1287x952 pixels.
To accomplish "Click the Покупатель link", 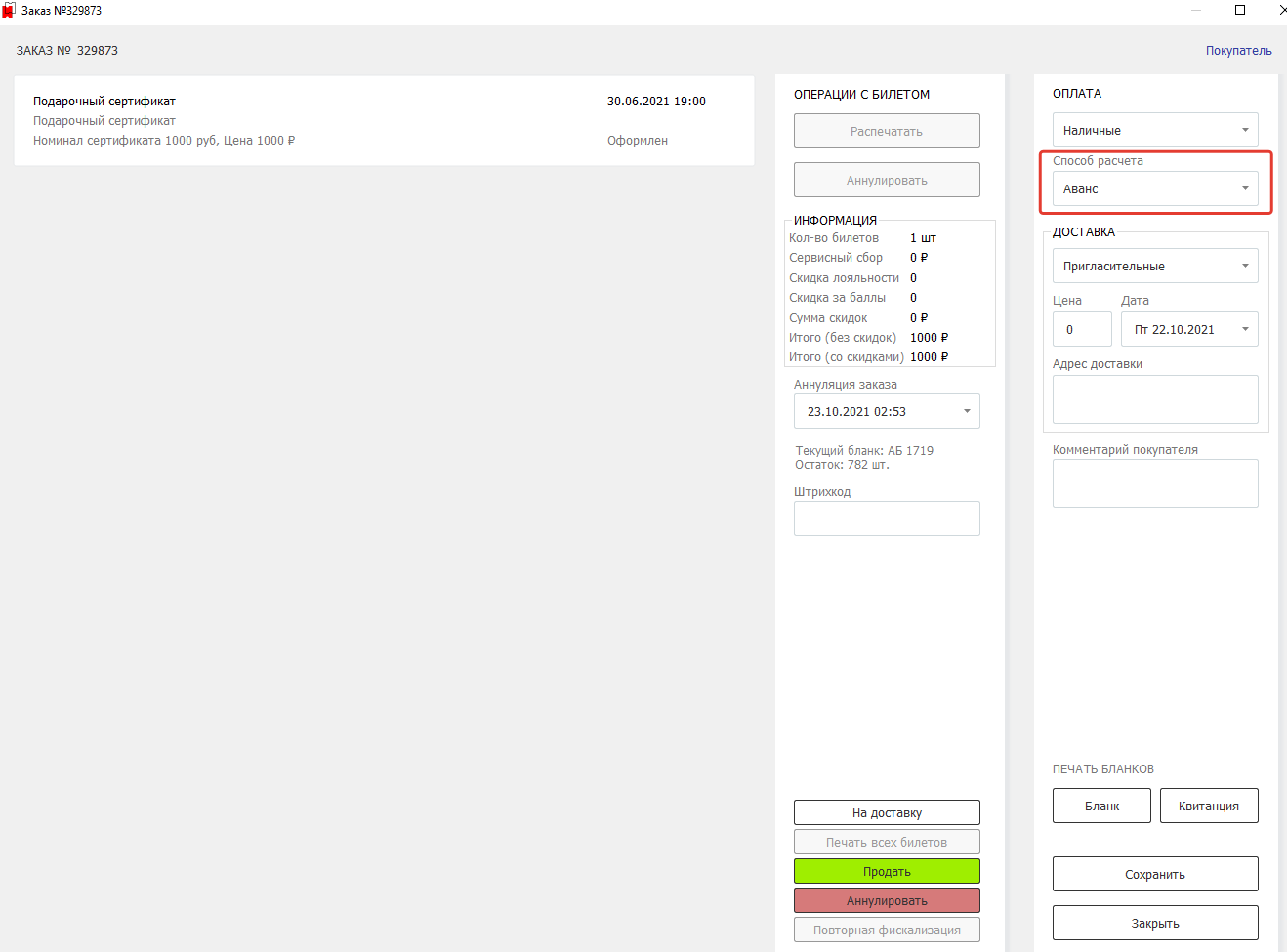I will click(x=1238, y=51).
